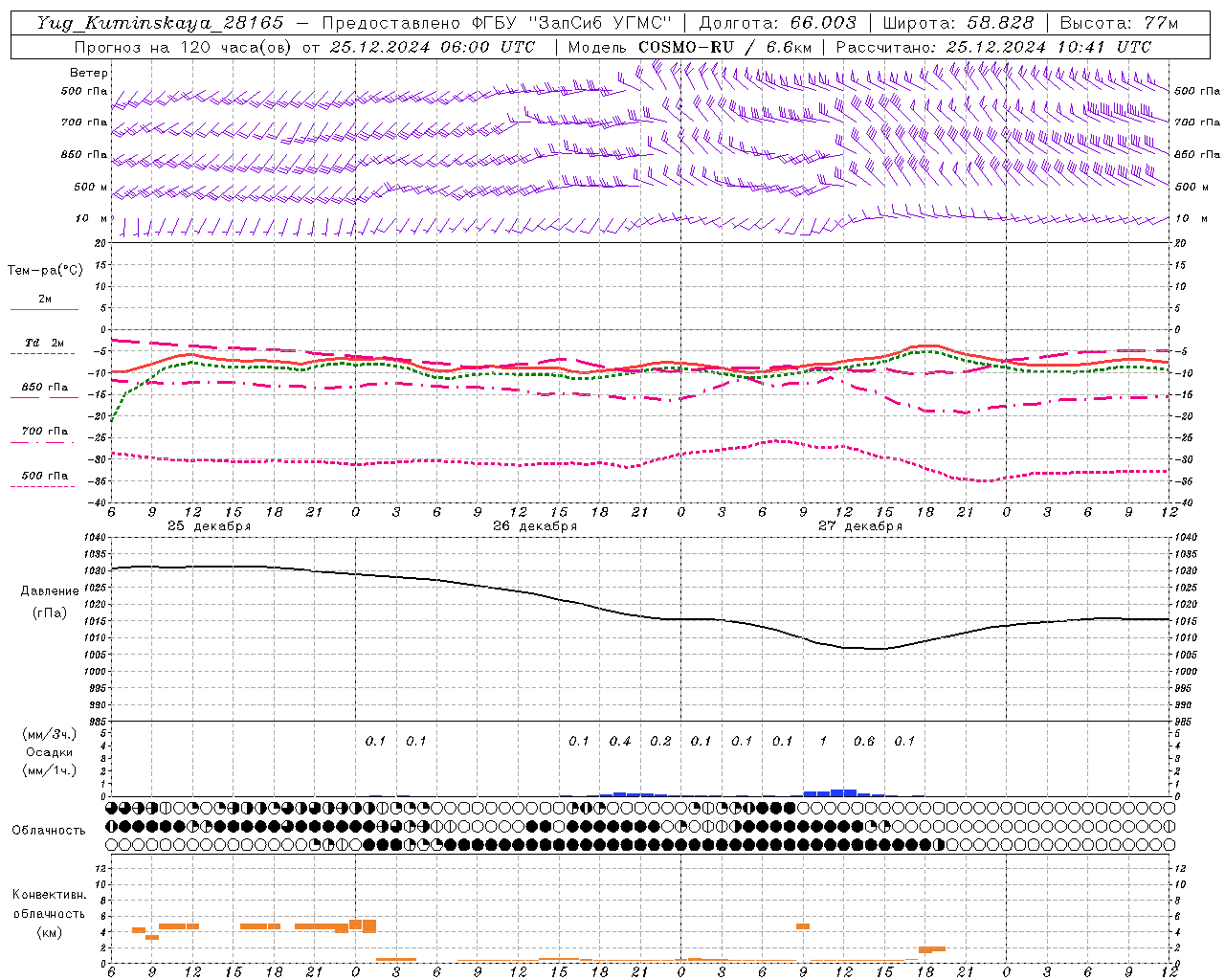Screen dimensions: 1225x980
Task: Click the 0.4 precipitation amount value
Action: (x=620, y=741)
